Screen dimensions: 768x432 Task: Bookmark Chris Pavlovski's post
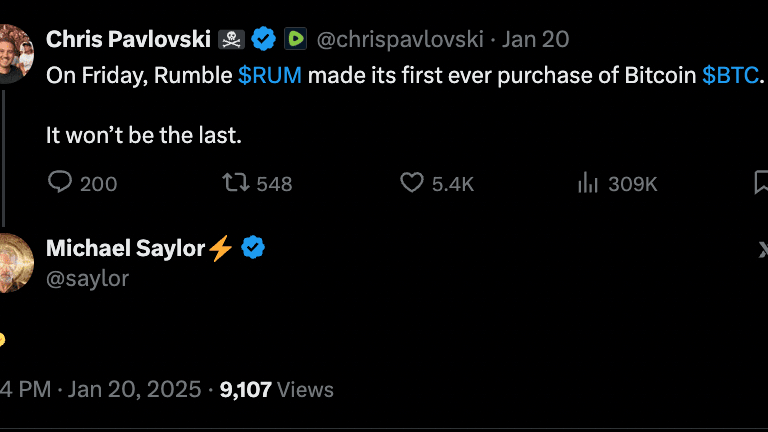coord(760,183)
